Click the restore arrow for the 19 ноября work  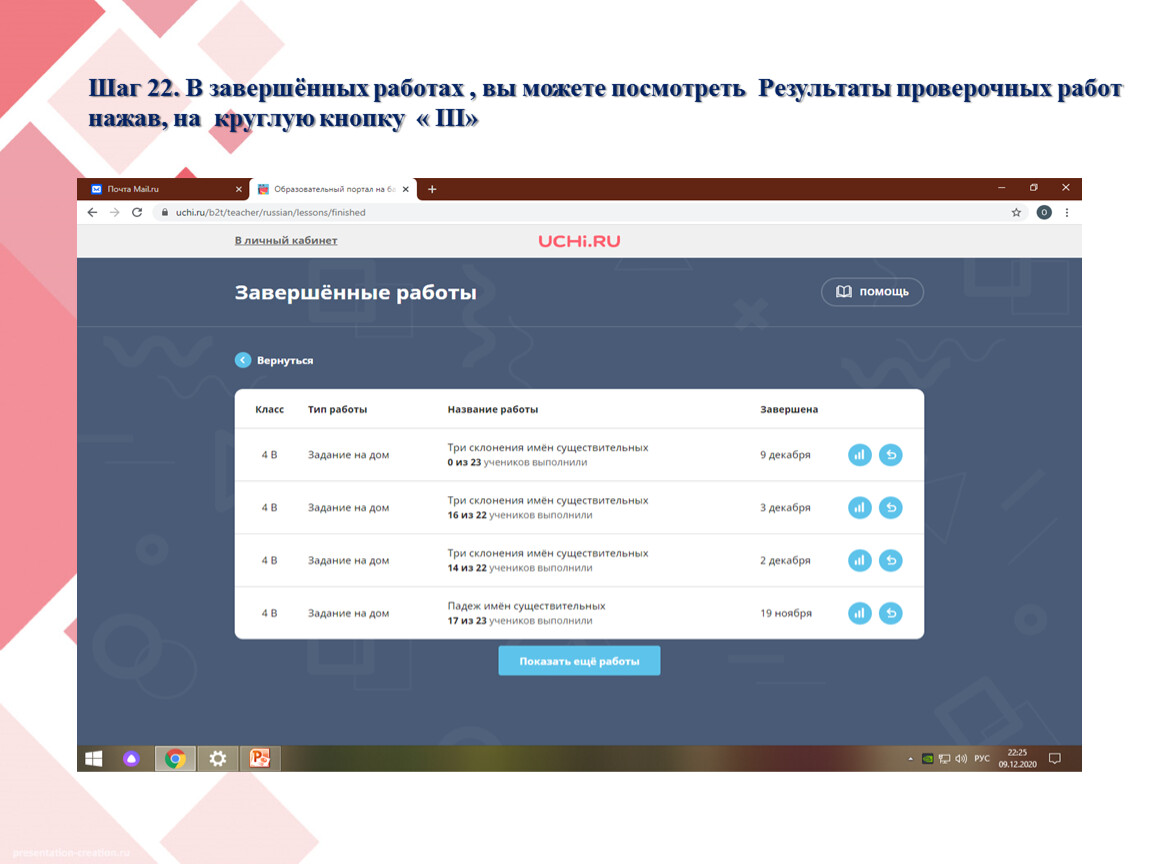pos(890,613)
